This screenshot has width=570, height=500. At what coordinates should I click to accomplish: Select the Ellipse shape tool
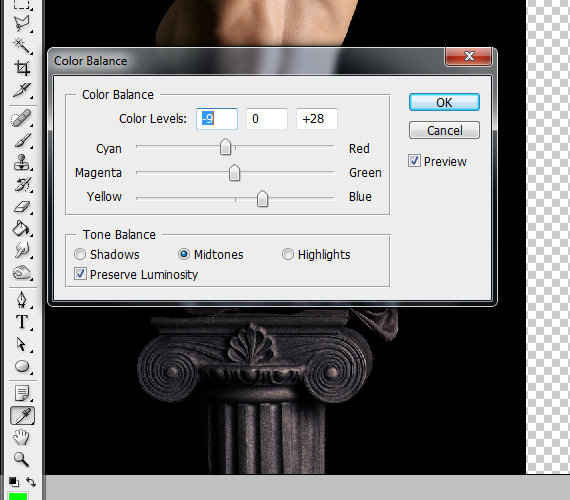(22, 366)
